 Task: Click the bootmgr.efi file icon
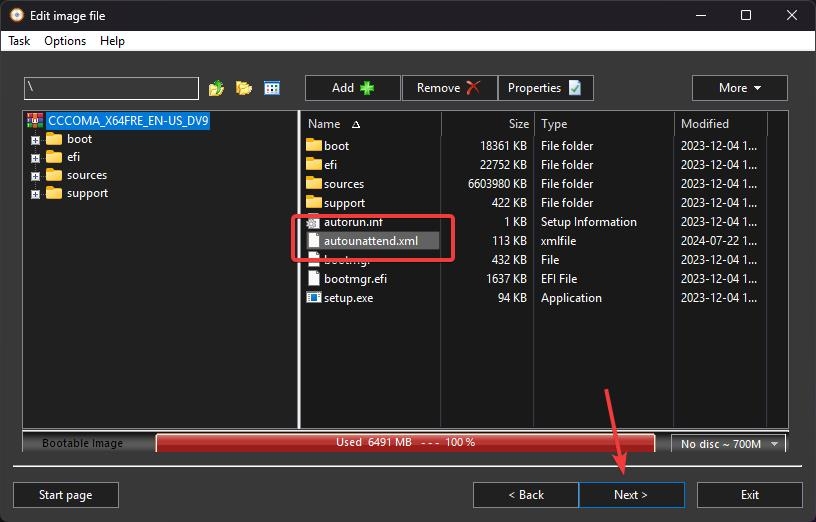tap(314, 278)
